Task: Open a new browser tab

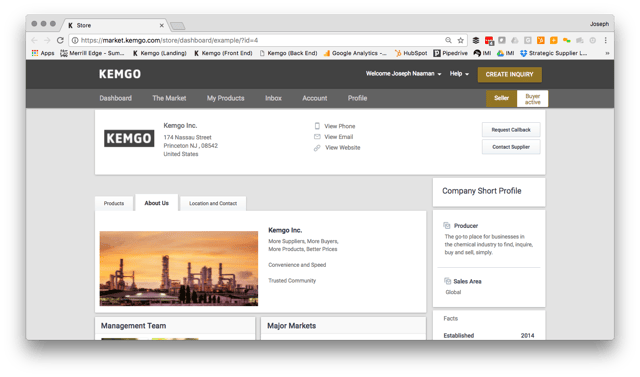Action: point(178,26)
